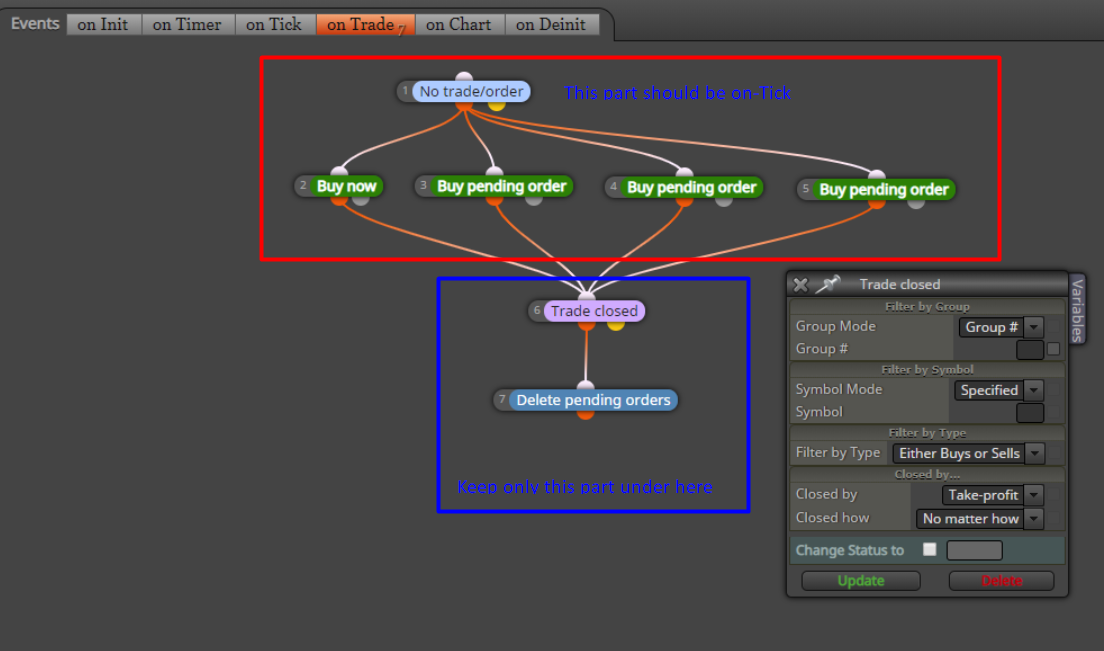Open the on Chart event tab
The width and height of the screenshot is (1104, 651).
point(459,25)
